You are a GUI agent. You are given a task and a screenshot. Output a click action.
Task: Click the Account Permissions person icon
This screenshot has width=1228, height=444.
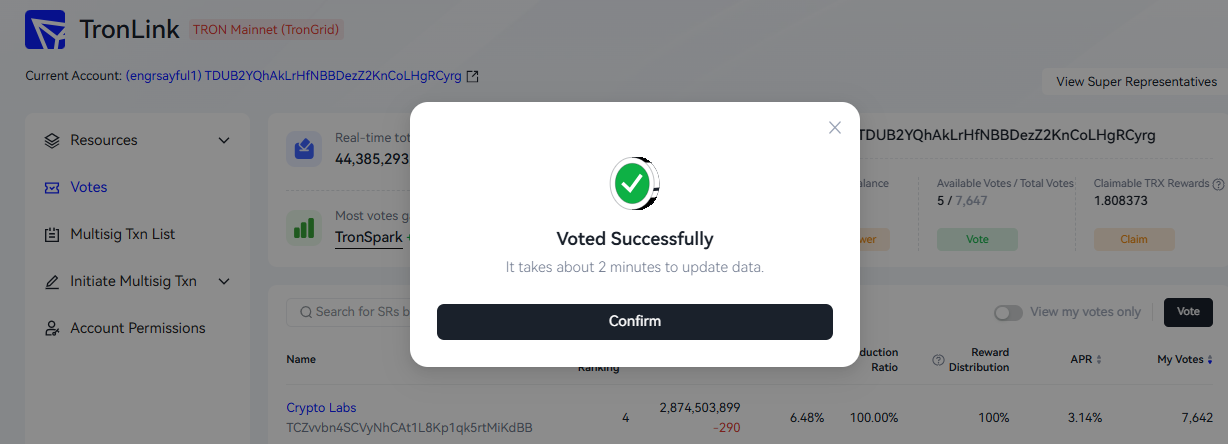53,328
